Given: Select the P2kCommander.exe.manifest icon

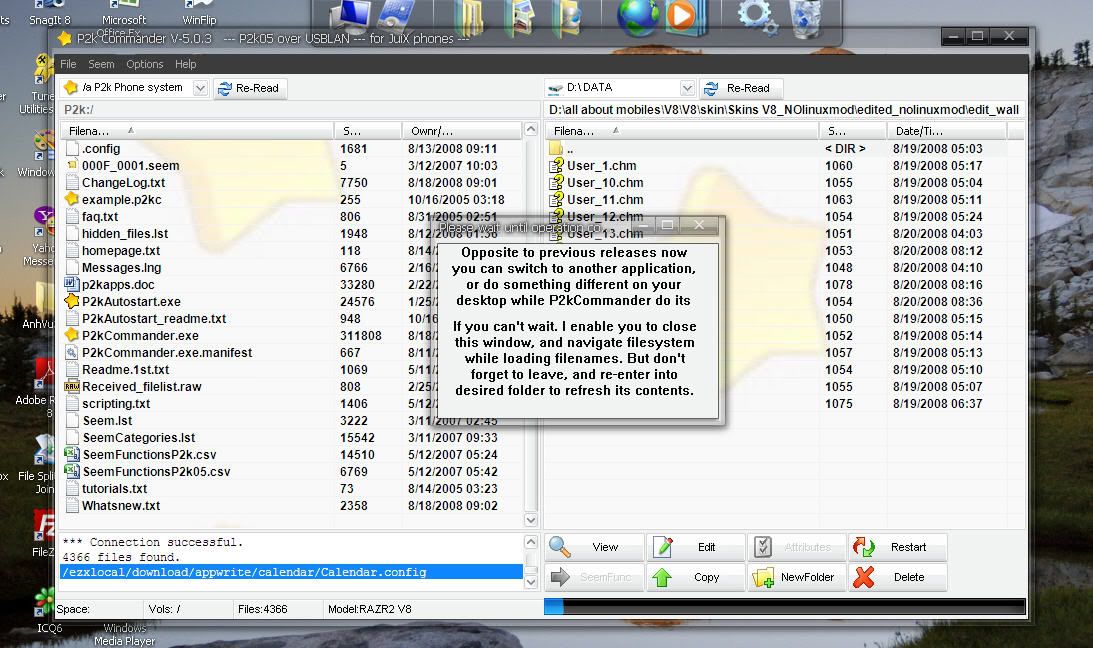Looking at the screenshot, I should point(72,353).
